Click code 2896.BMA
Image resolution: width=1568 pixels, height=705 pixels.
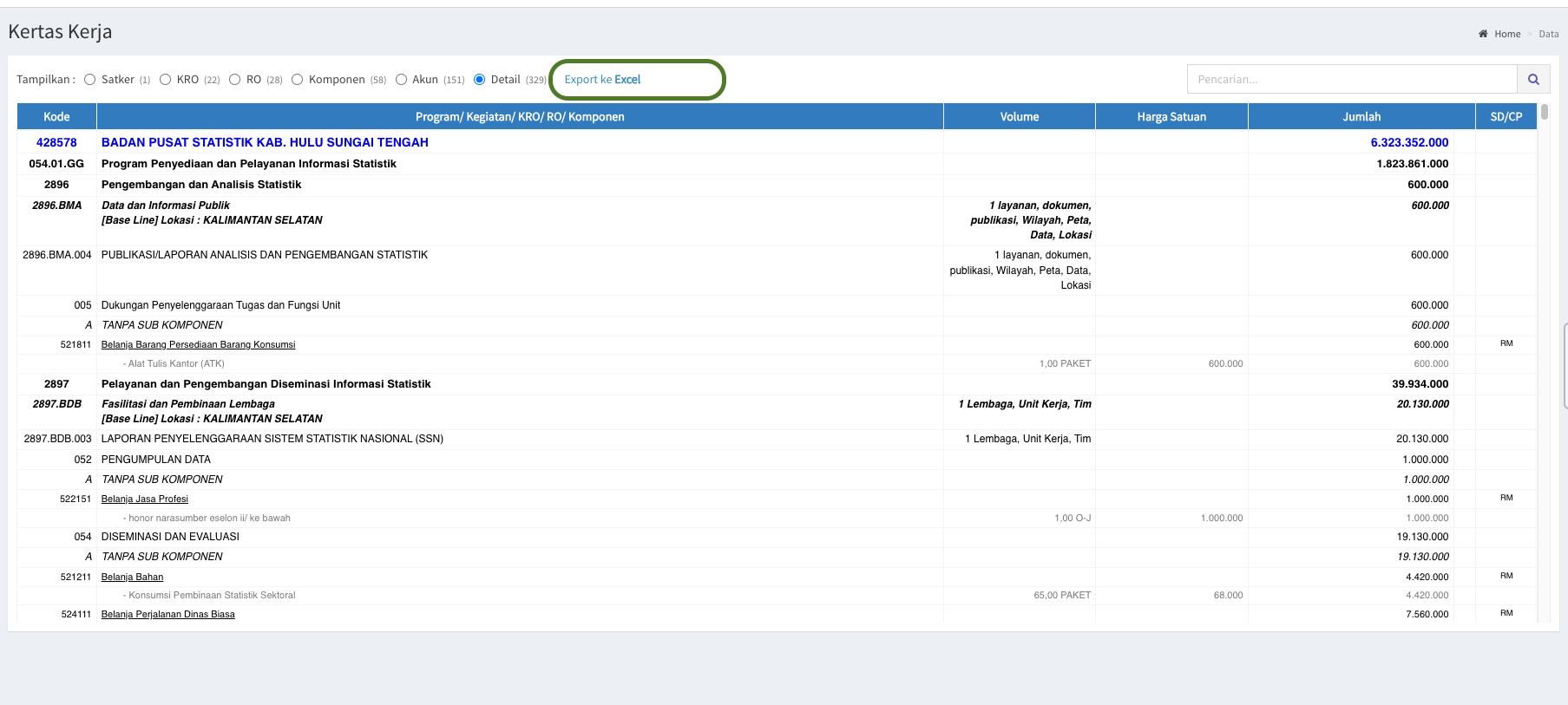[x=56, y=206]
